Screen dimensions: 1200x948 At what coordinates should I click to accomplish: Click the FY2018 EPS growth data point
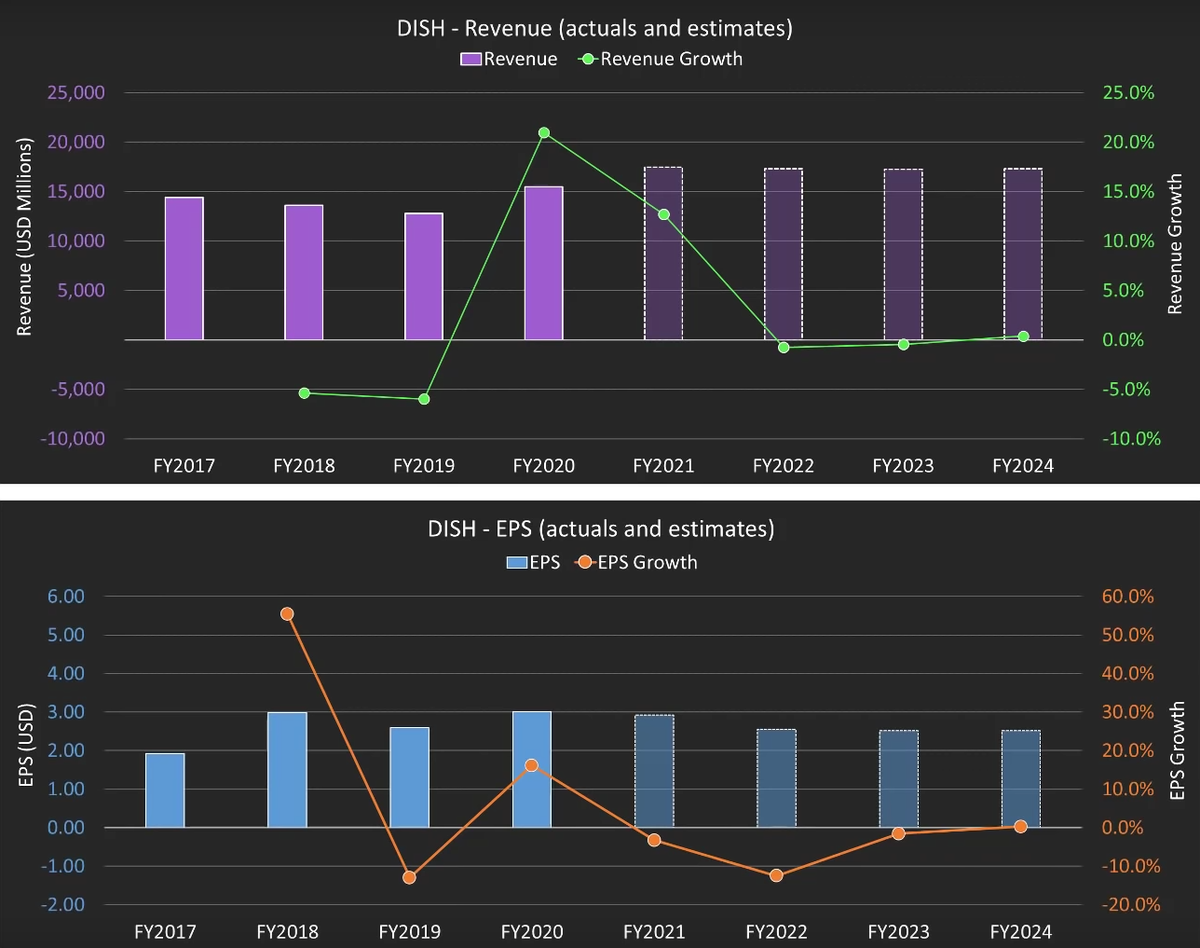287,614
